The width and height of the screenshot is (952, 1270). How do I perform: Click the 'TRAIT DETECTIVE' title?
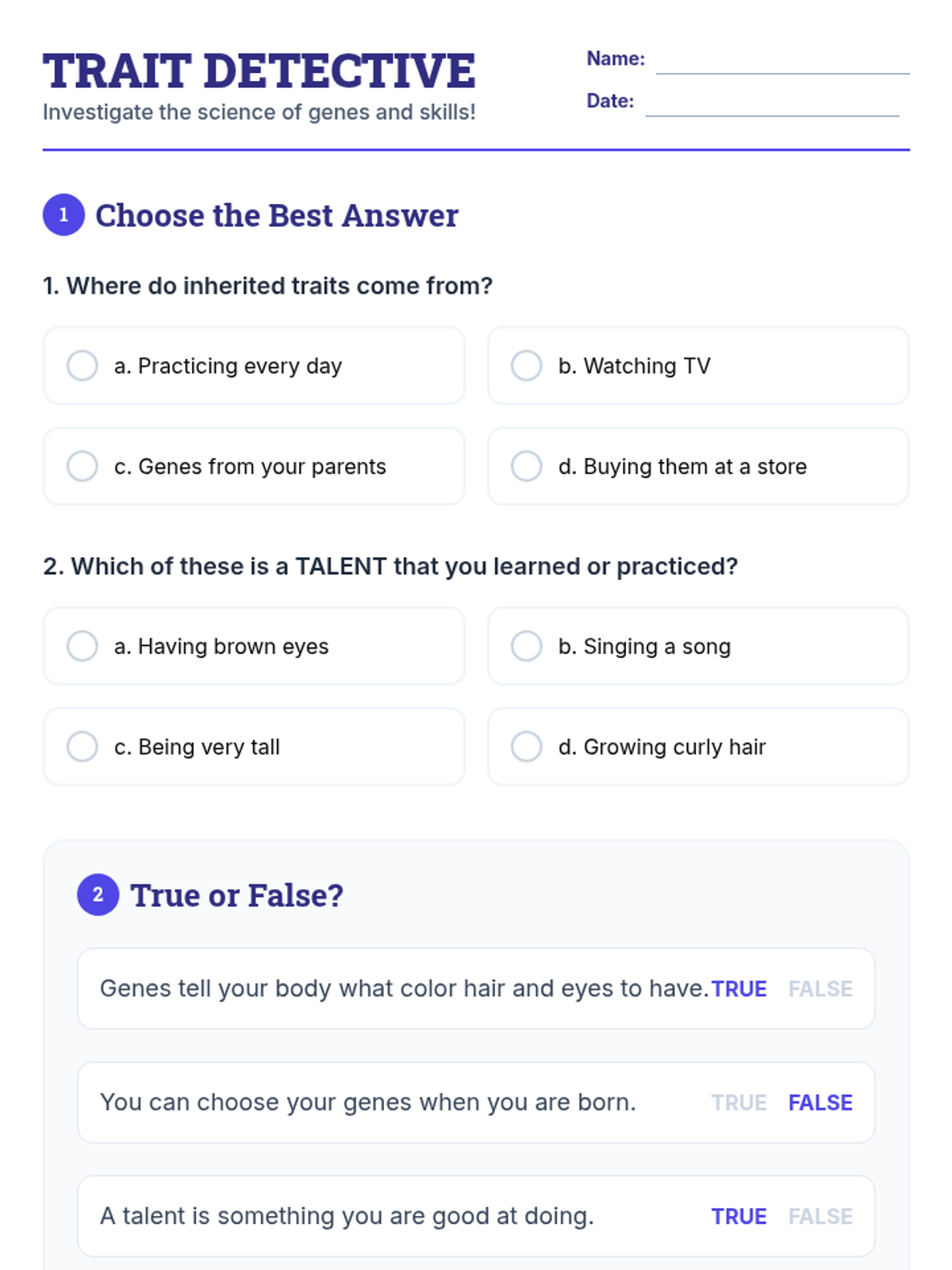pos(259,71)
